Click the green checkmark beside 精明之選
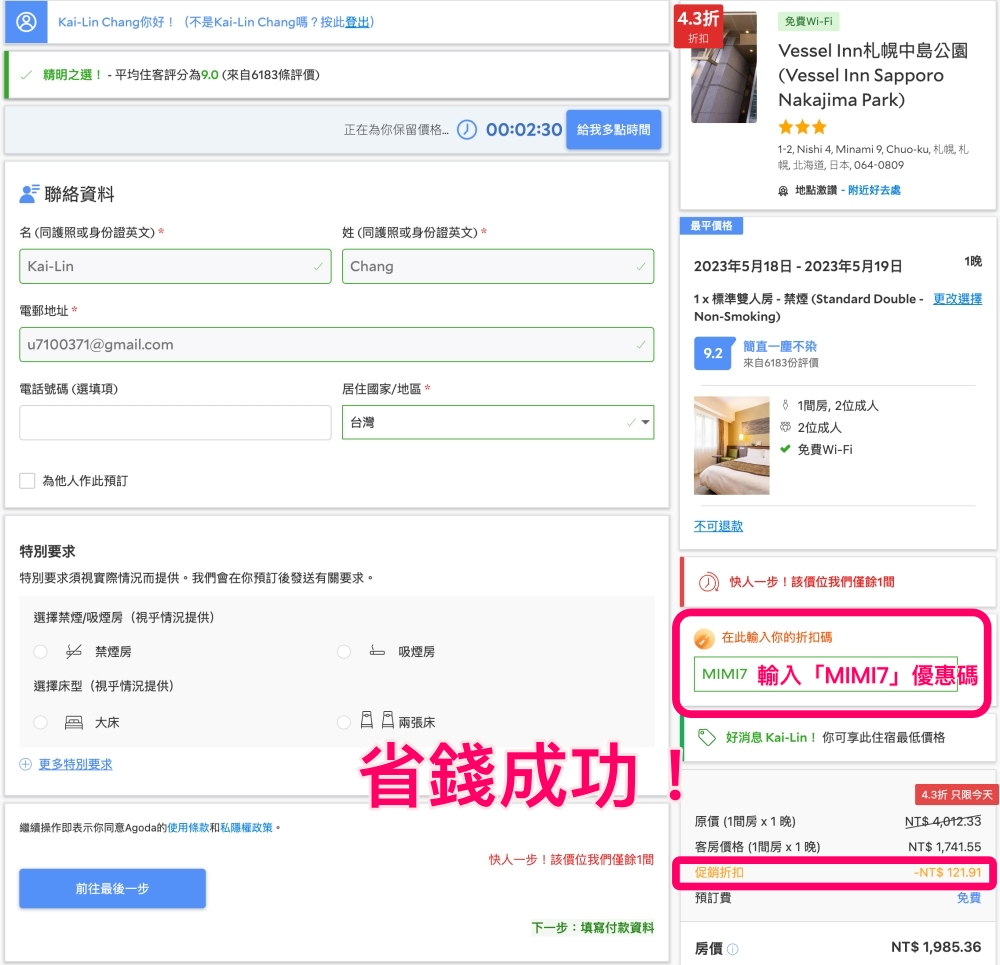1000x965 pixels. (x=26, y=75)
